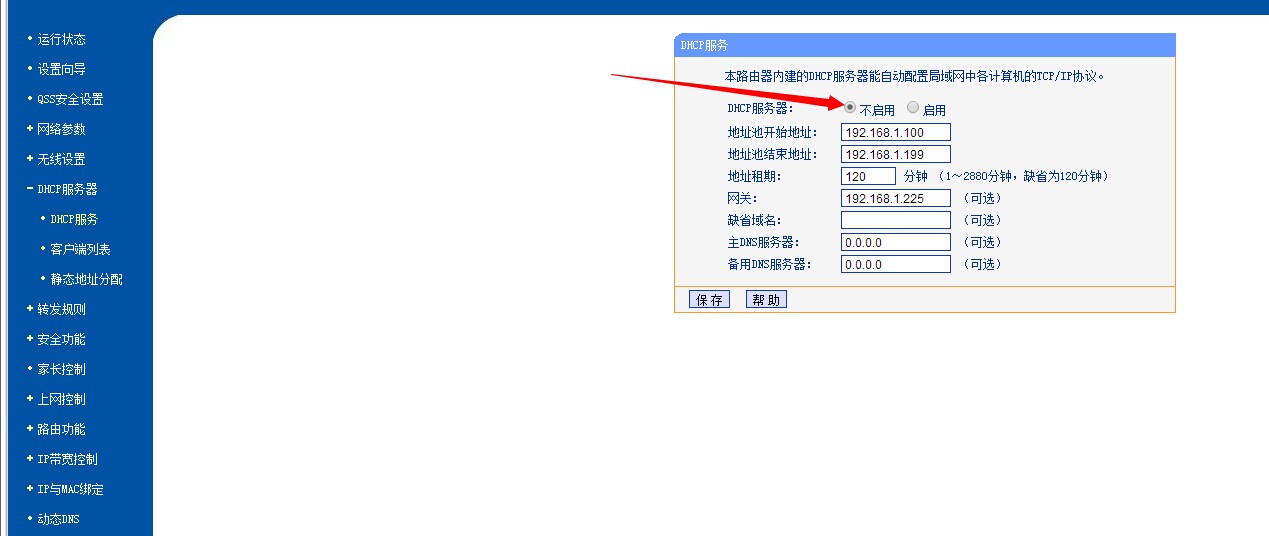Click the 地址租期 minutes input field
This screenshot has width=1269, height=536.
coord(869,176)
